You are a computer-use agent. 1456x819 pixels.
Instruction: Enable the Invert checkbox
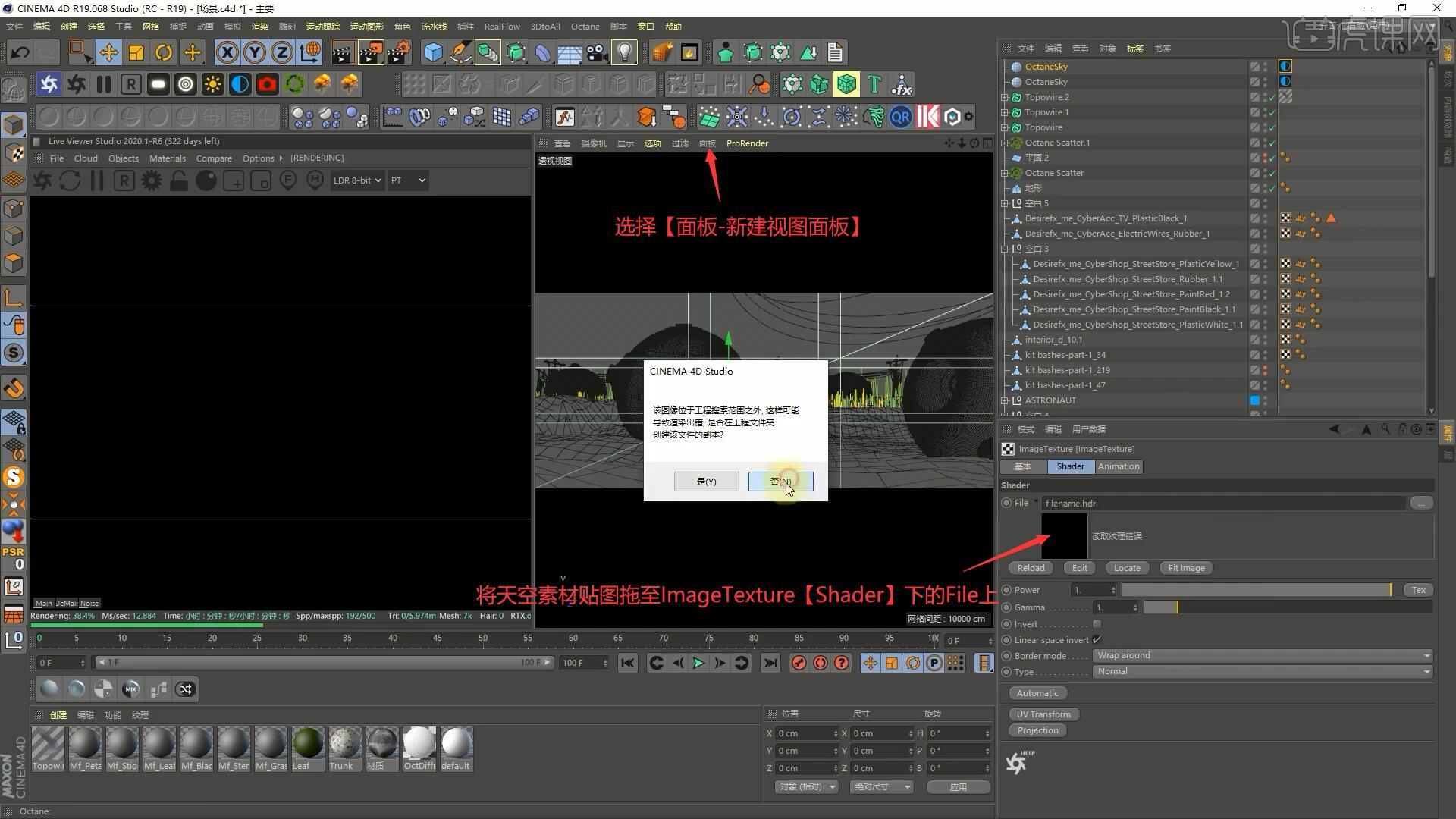pyautogui.click(x=1097, y=624)
